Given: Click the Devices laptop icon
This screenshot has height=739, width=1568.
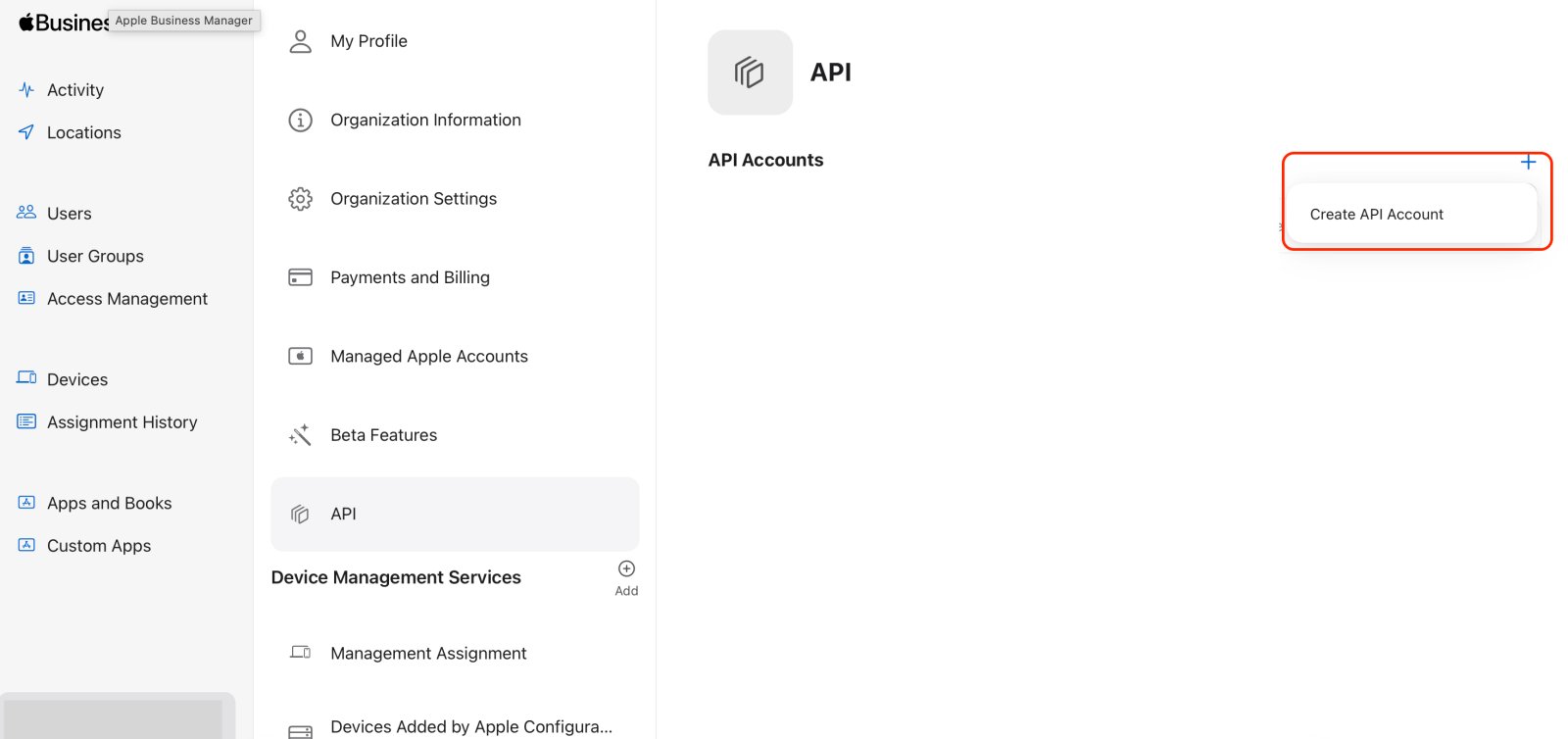Looking at the screenshot, I should 26,378.
